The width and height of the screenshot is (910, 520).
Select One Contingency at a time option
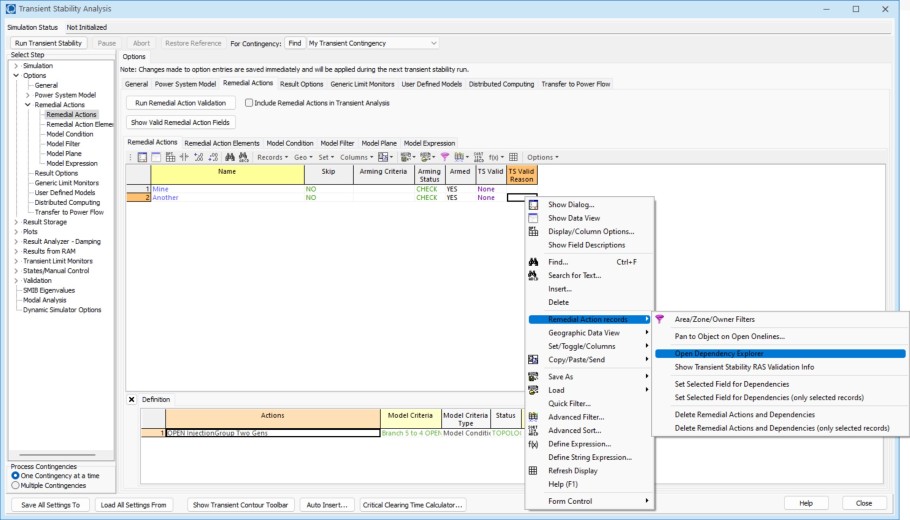(x=16, y=475)
